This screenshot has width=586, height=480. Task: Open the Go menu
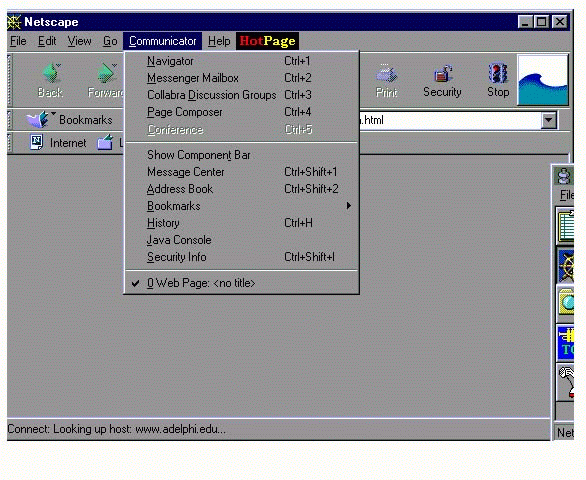[x=110, y=41]
